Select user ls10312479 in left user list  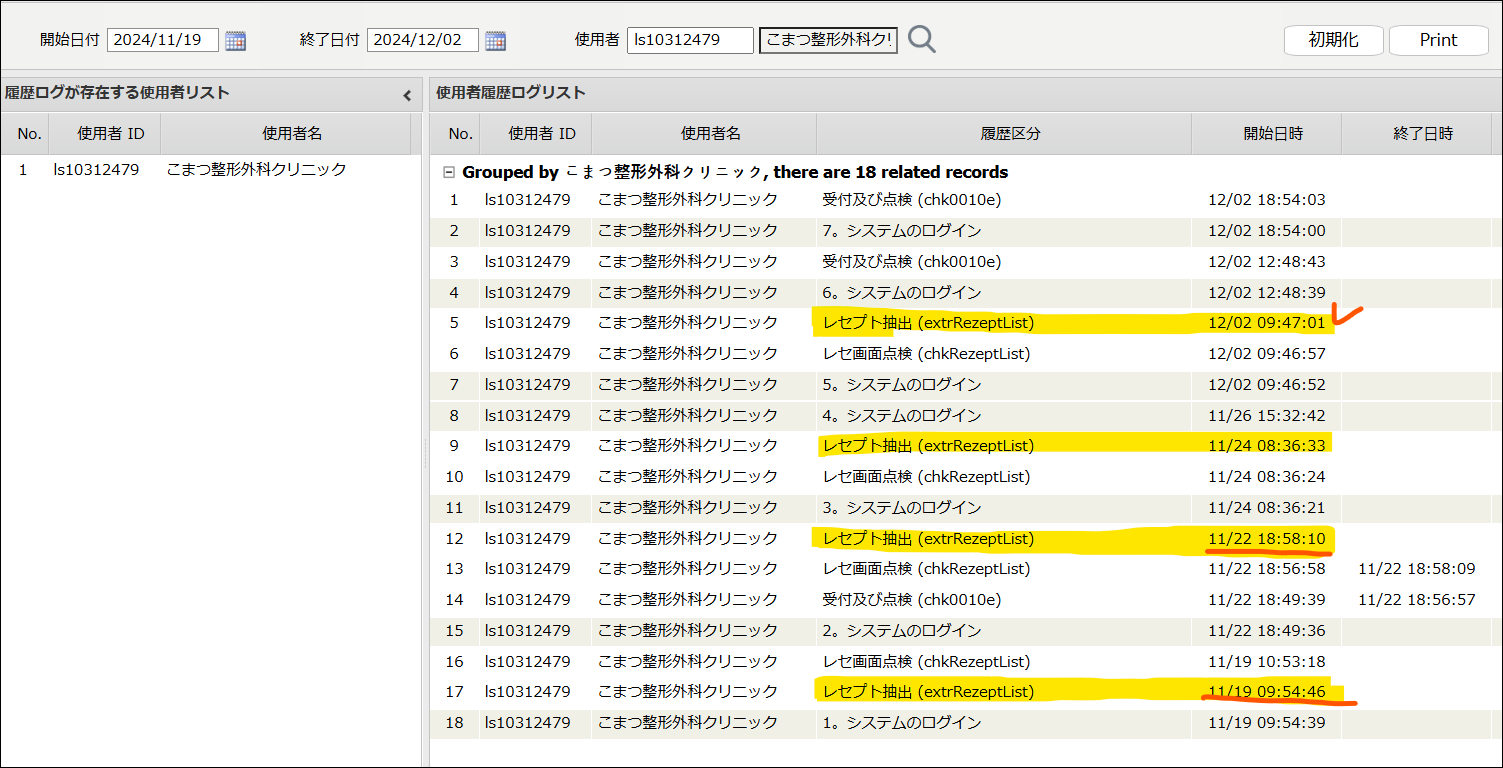[x=96, y=170]
